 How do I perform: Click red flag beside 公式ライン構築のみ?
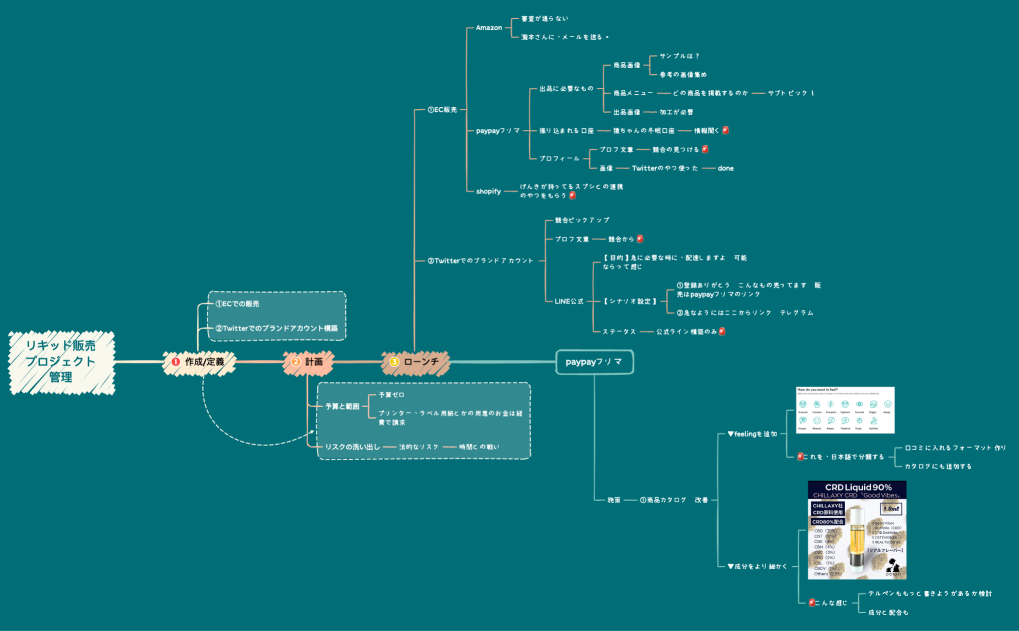coord(721,330)
